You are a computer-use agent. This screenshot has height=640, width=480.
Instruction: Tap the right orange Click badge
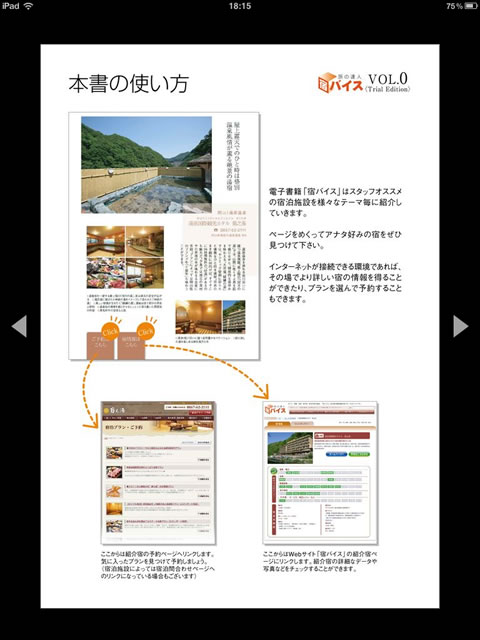(x=146, y=330)
